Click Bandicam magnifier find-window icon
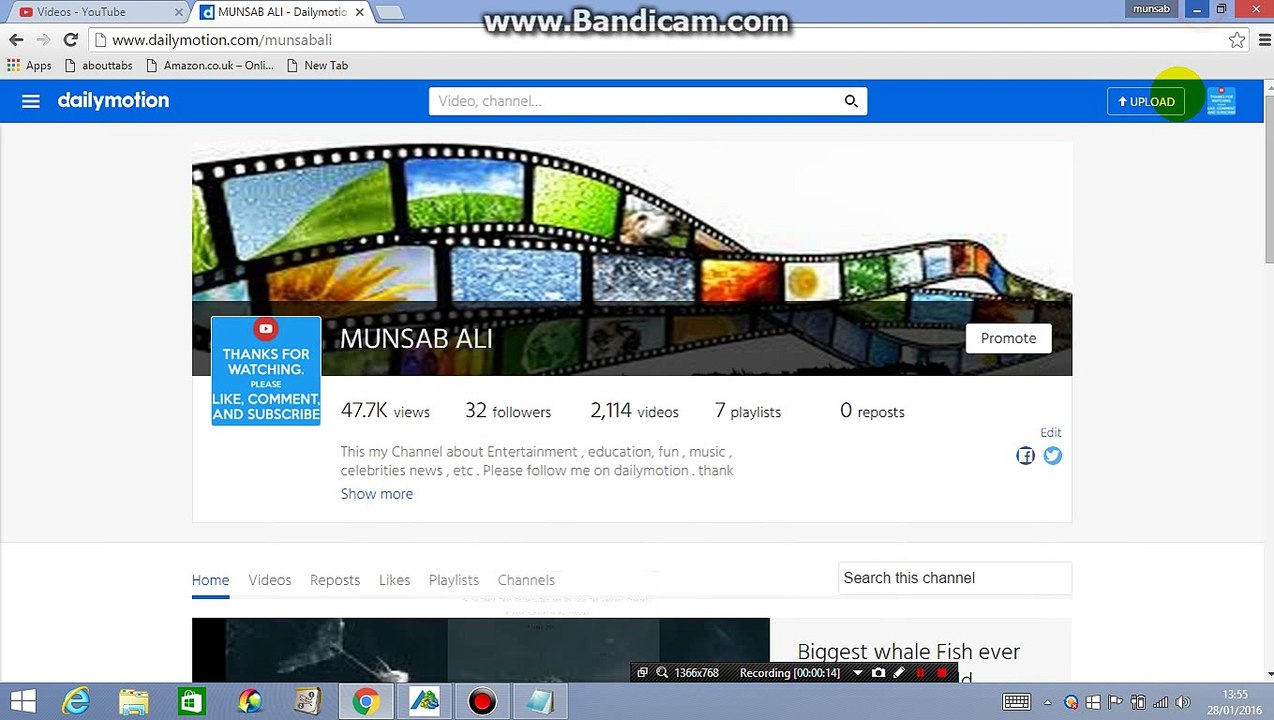The height and width of the screenshot is (720, 1274). 662,673
